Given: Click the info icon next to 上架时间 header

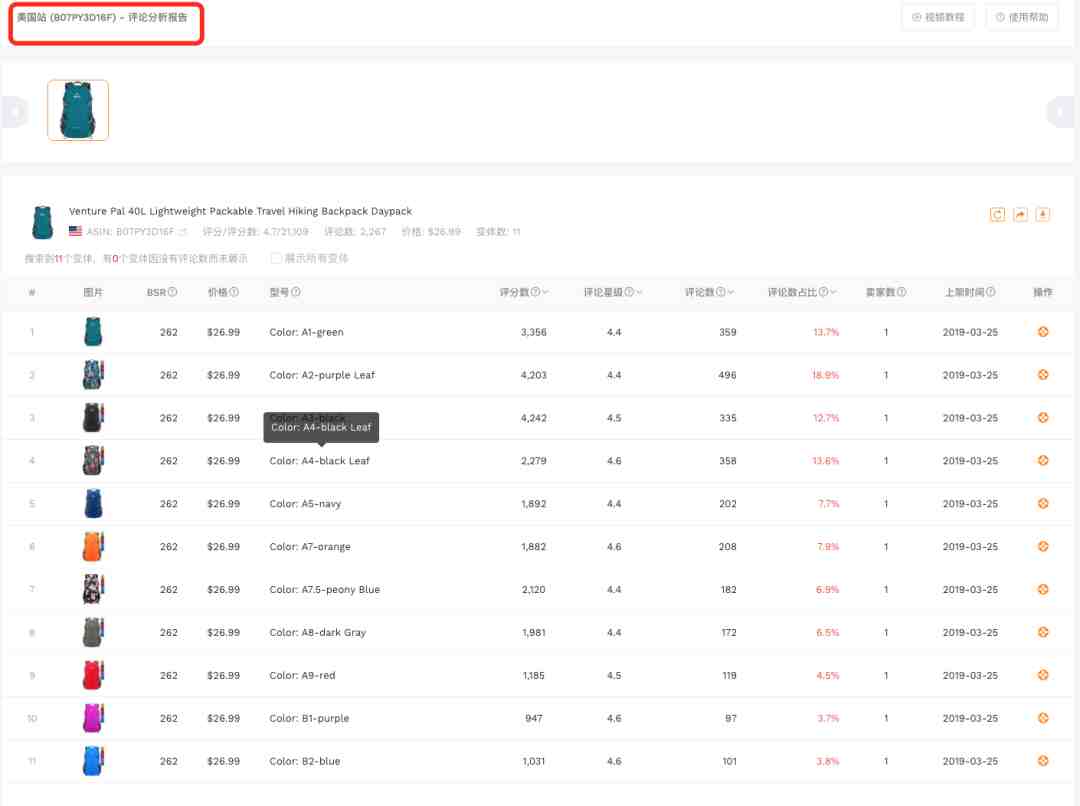Looking at the screenshot, I should 990,292.
